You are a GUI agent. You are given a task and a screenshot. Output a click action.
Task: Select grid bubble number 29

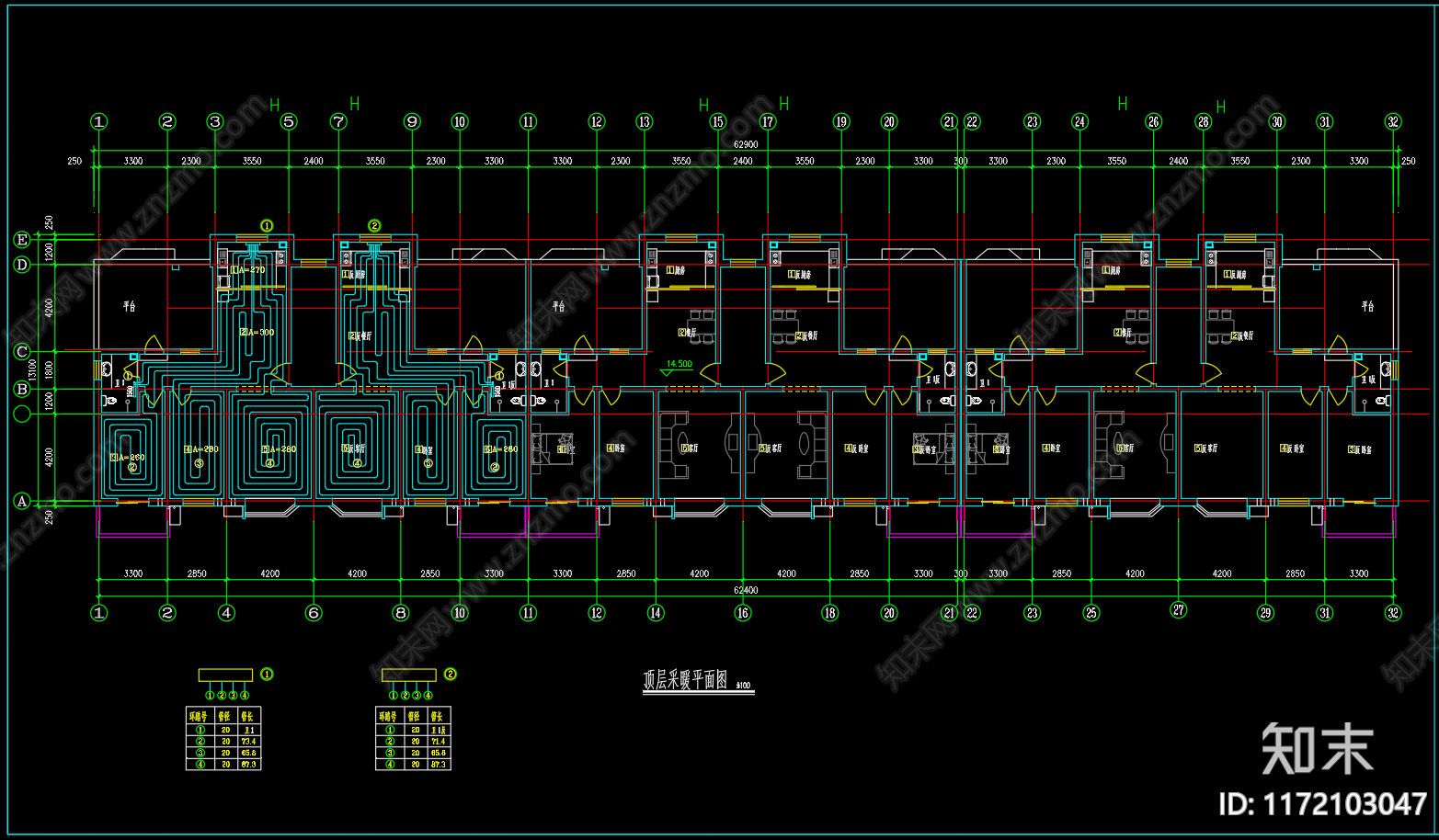[x=1265, y=613]
